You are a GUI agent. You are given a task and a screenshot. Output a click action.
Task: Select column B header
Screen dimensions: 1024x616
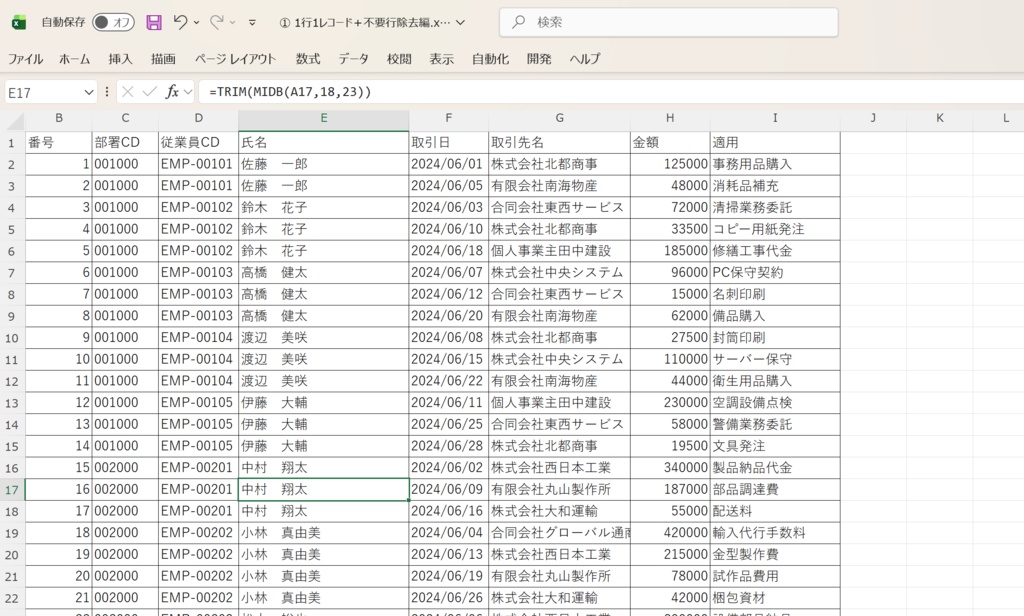pos(59,118)
